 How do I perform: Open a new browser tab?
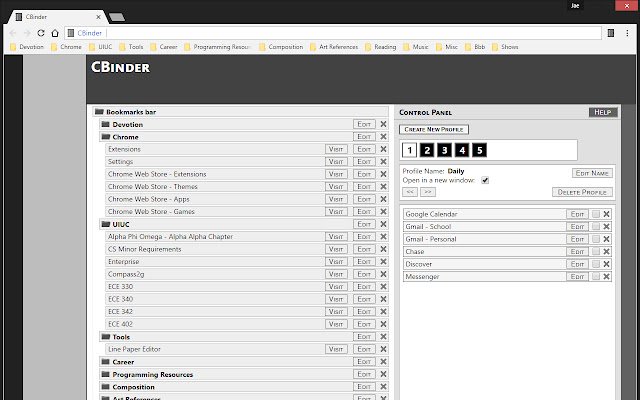[x=117, y=17]
